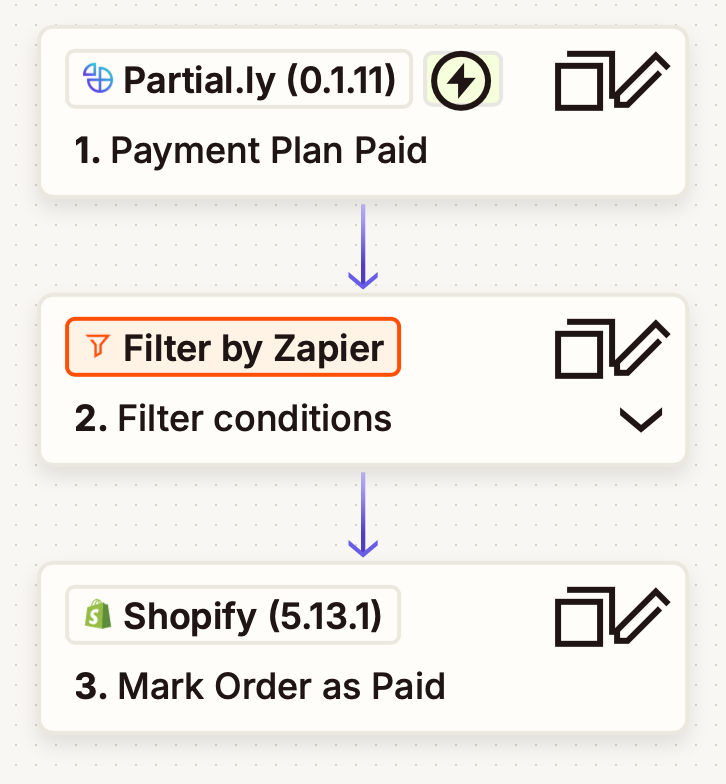Select the Shopify (5.13.1) app badge
Image resolution: width=726 pixels, height=784 pixels.
[x=233, y=615]
